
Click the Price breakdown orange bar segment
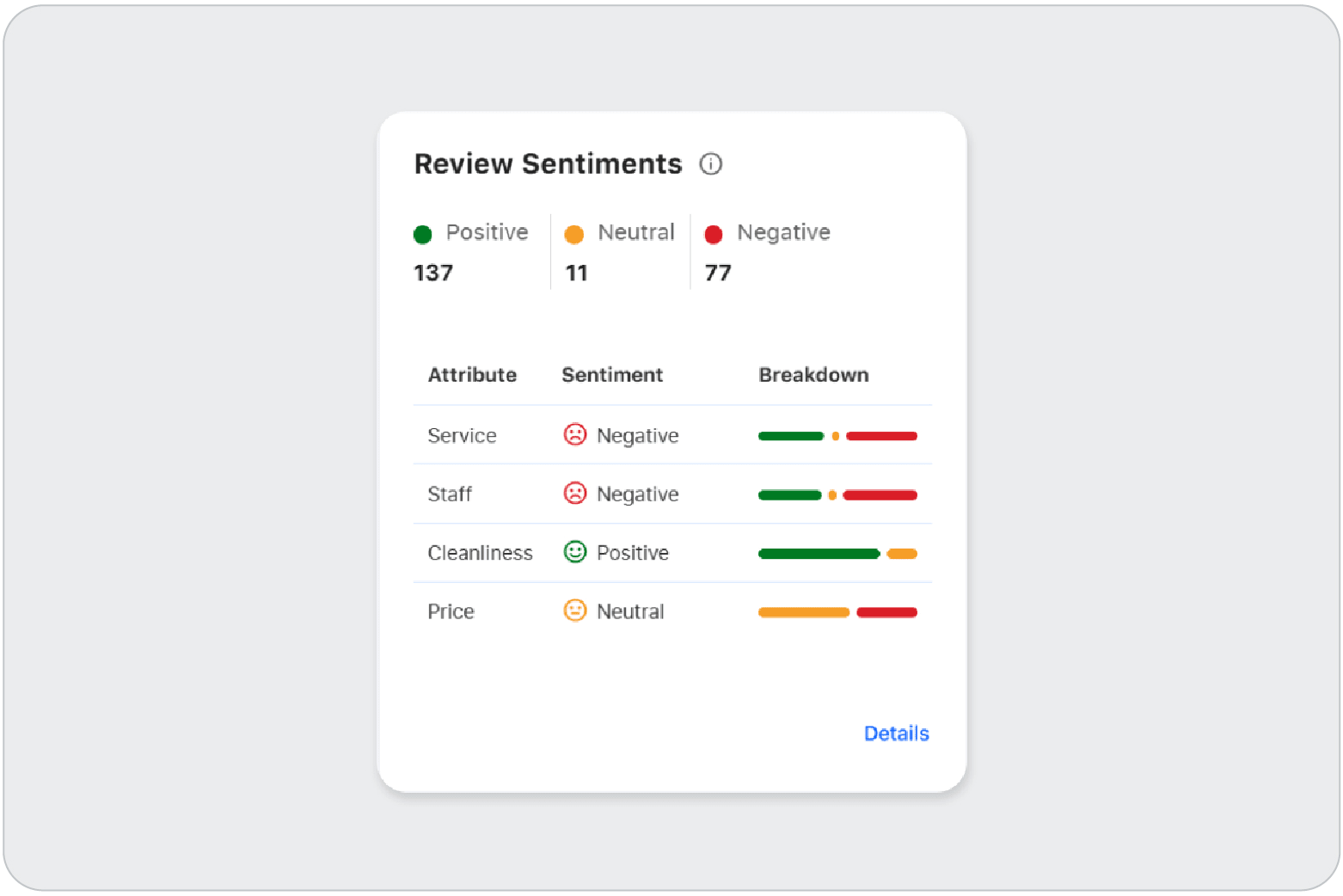pyautogui.click(x=804, y=612)
